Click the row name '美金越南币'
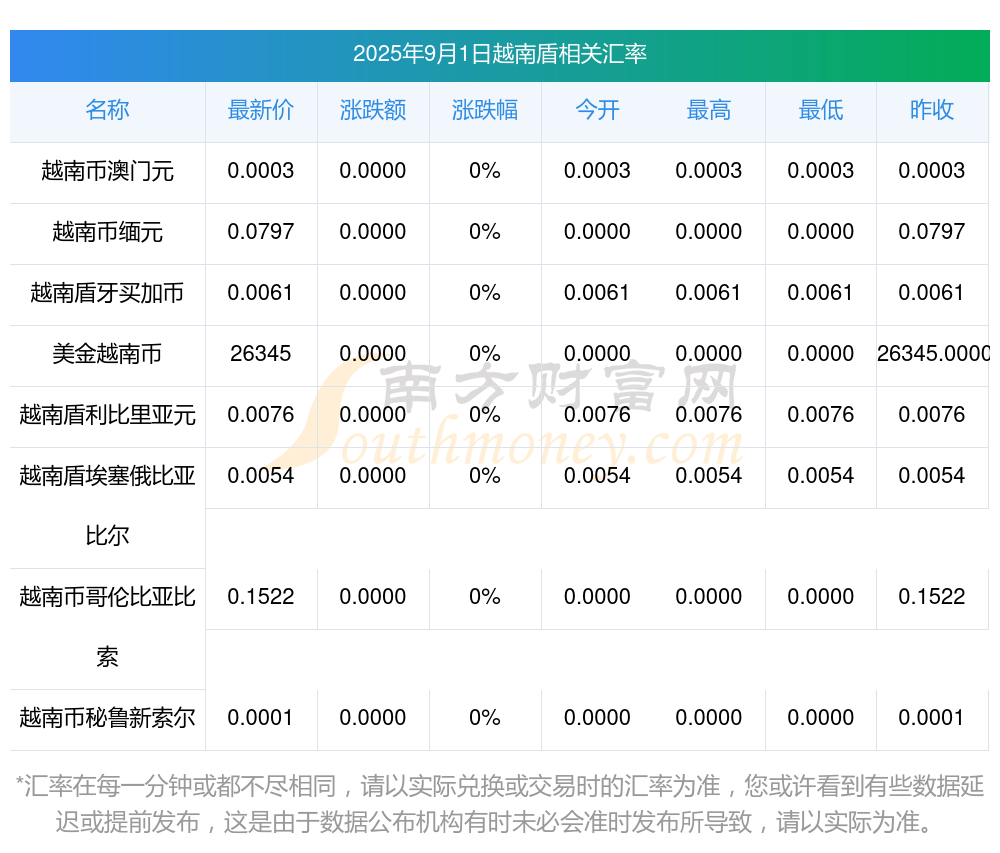This screenshot has height=853, width=1000. pyautogui.click(x=107, y=353)
